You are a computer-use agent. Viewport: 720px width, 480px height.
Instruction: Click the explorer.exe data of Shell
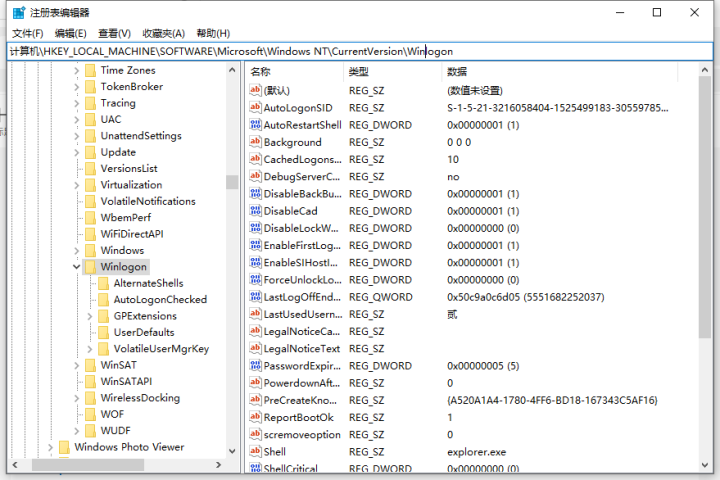click(476, 452)
